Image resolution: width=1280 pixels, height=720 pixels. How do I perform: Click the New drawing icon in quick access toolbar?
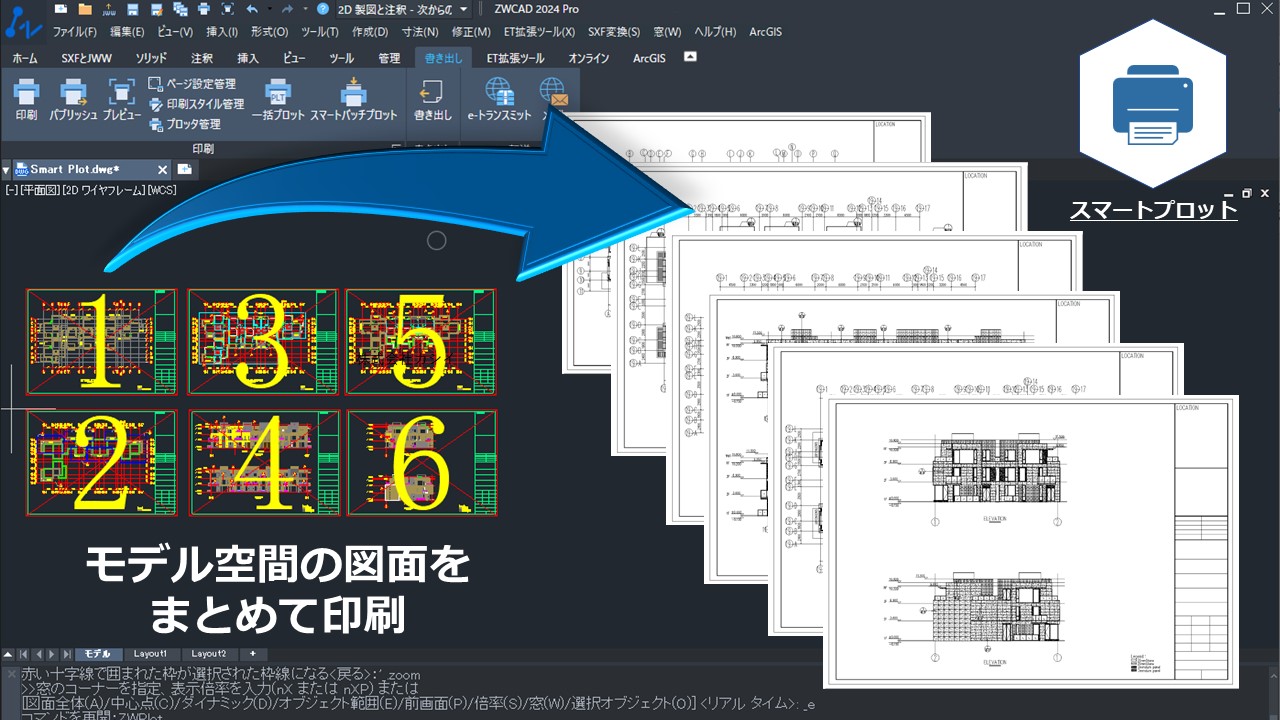click(61, 9)
